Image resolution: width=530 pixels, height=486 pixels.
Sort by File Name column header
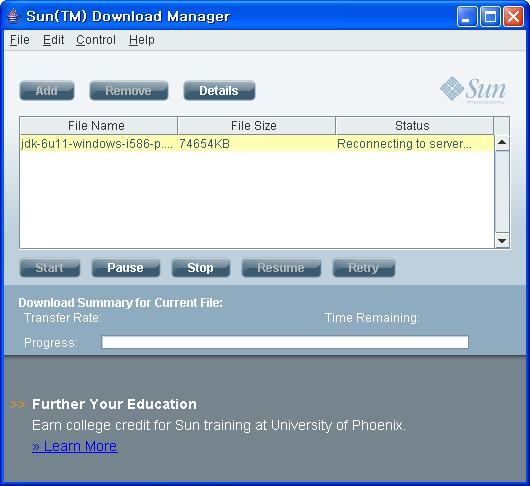point(98,126)
